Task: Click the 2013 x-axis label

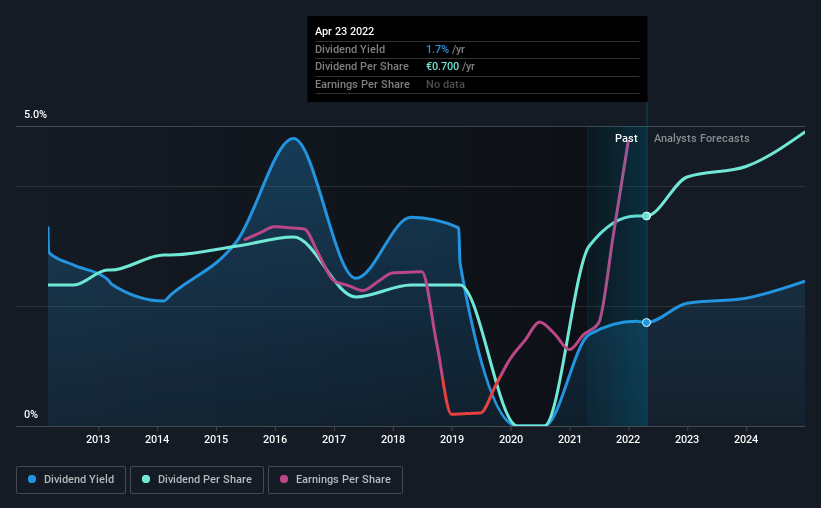Action: 98,439
